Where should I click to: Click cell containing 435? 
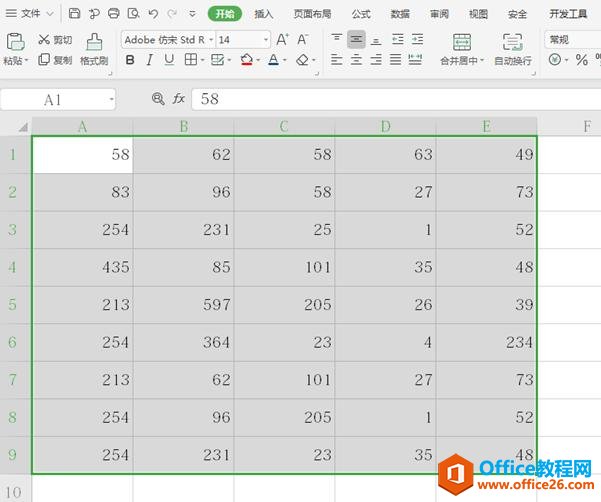point(83,267)
